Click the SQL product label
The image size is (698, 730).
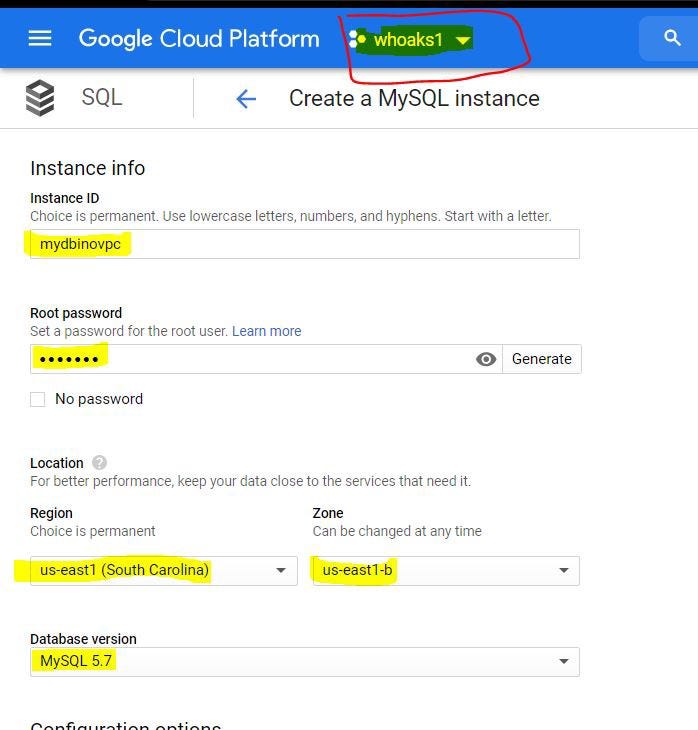tap(102, 97)
